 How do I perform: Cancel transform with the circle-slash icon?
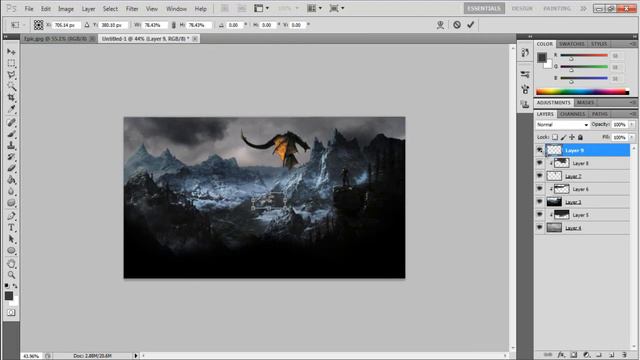457,25
